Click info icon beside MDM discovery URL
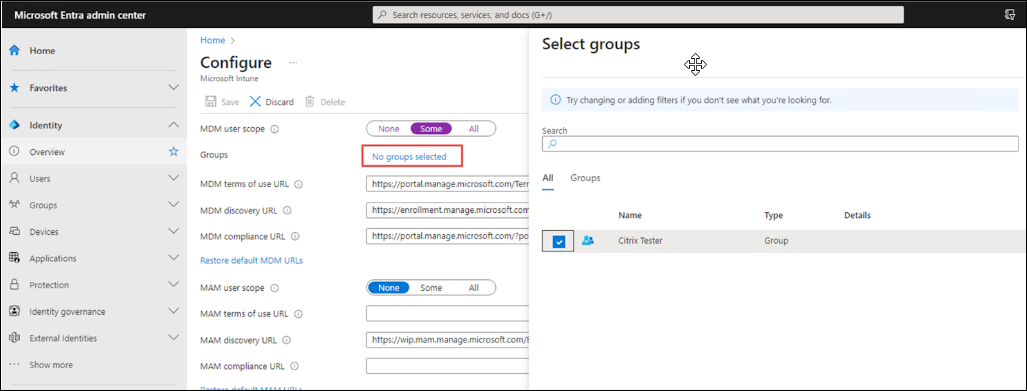1027x391 pixels. [x=287, y=211]
